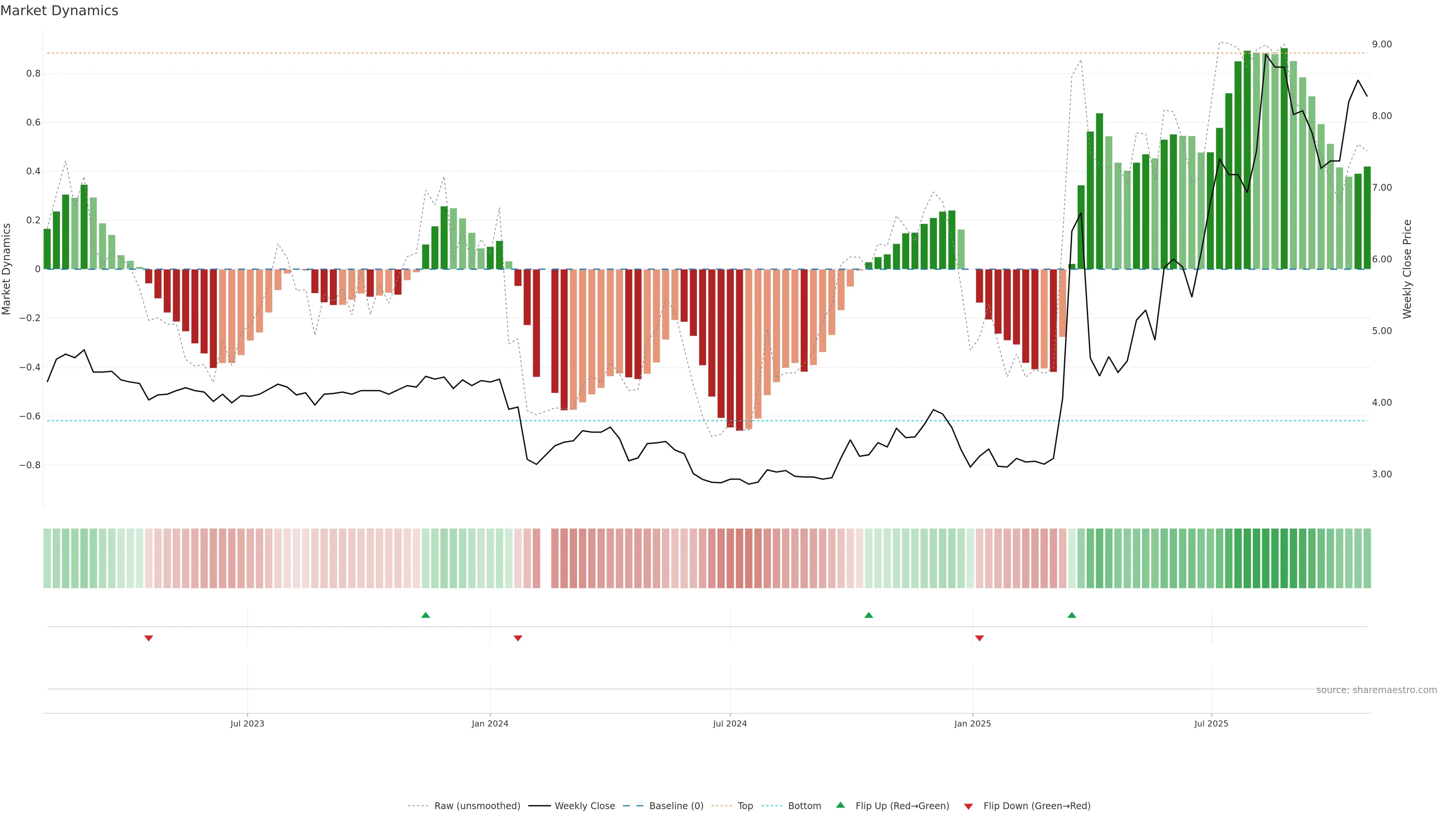Click the darkest green heat-strip cell in 2025
The image size is (1456, 819).
tap(1283, 559)
